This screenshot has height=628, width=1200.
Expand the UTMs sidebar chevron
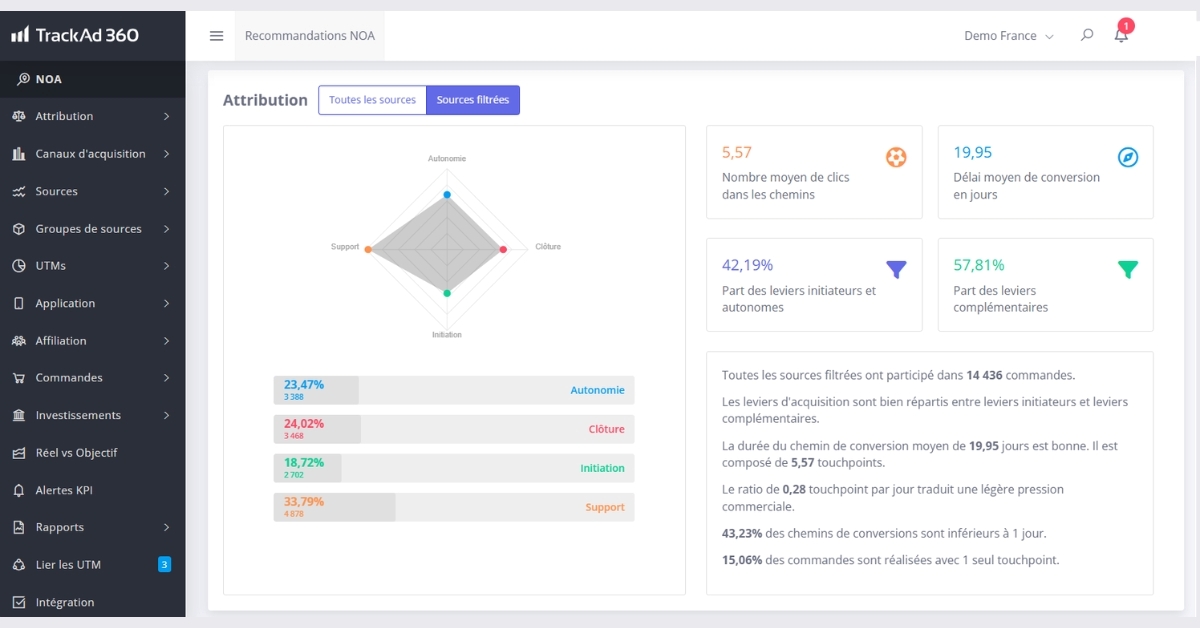166,266
